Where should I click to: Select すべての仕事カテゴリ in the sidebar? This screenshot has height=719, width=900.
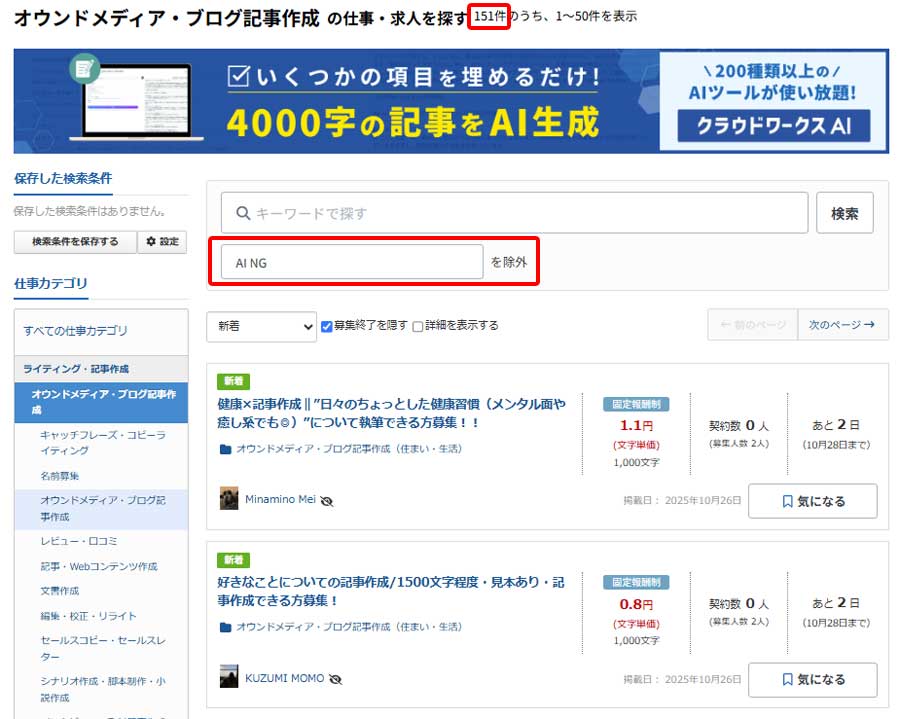point(76,331)
